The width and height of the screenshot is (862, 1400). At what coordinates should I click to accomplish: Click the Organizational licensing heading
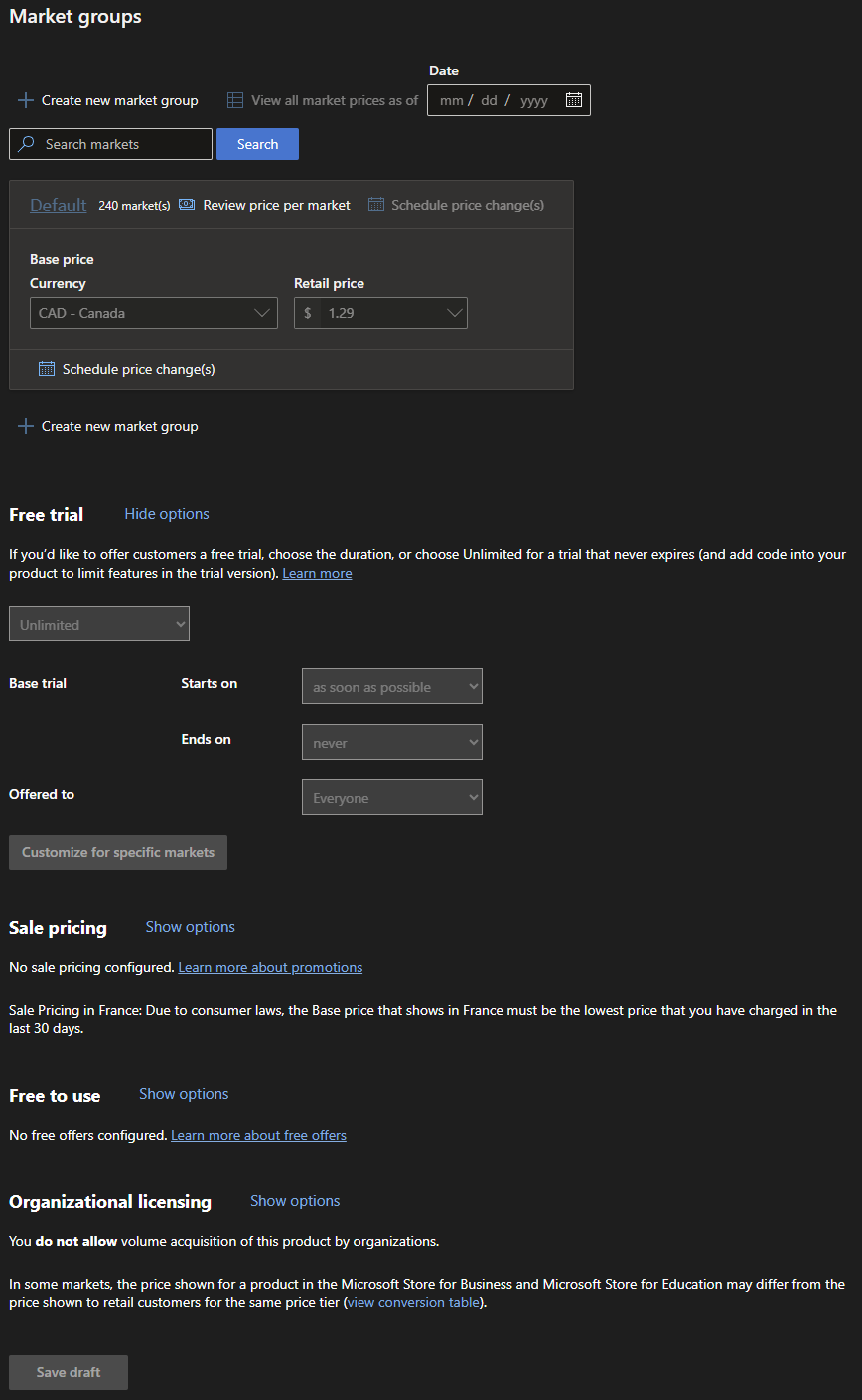(110, 1201)
